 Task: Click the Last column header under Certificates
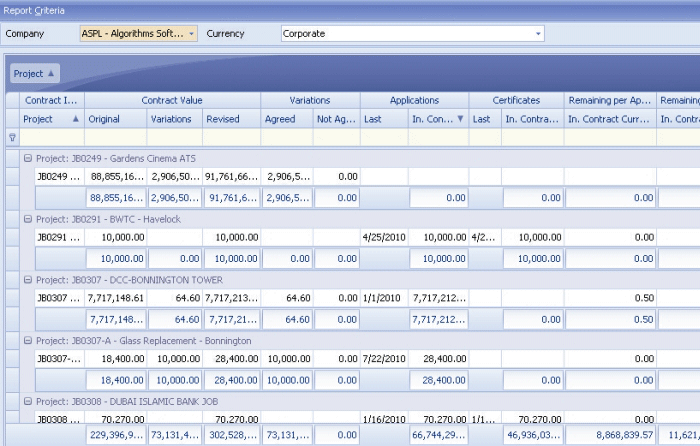(x=485, y=119)
